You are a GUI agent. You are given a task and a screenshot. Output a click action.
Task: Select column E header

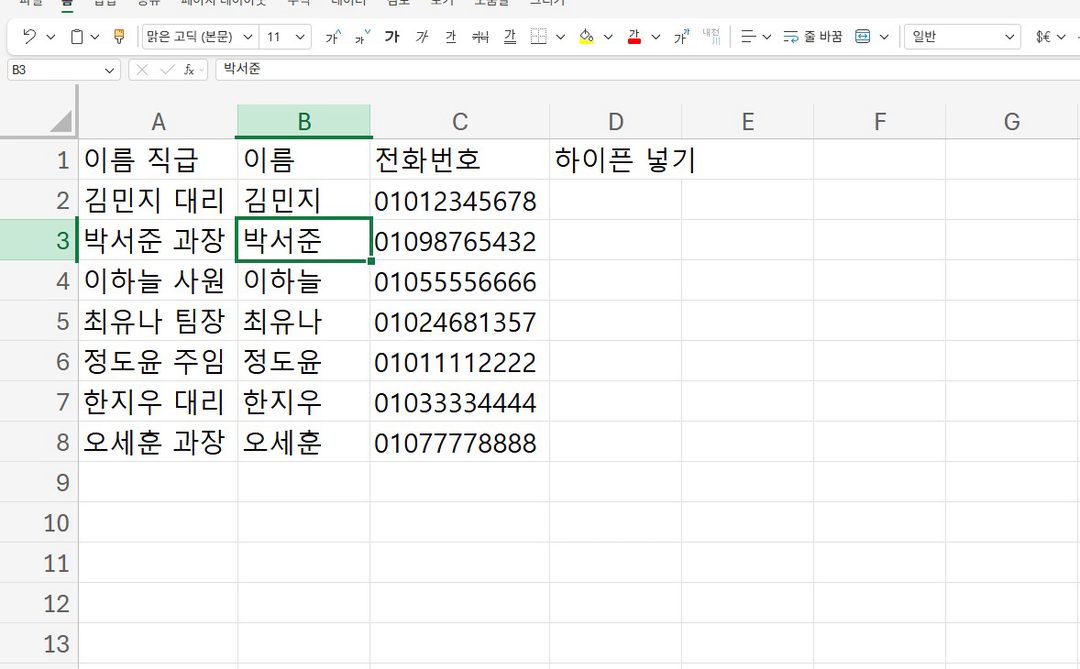click(x=747, y=121)
